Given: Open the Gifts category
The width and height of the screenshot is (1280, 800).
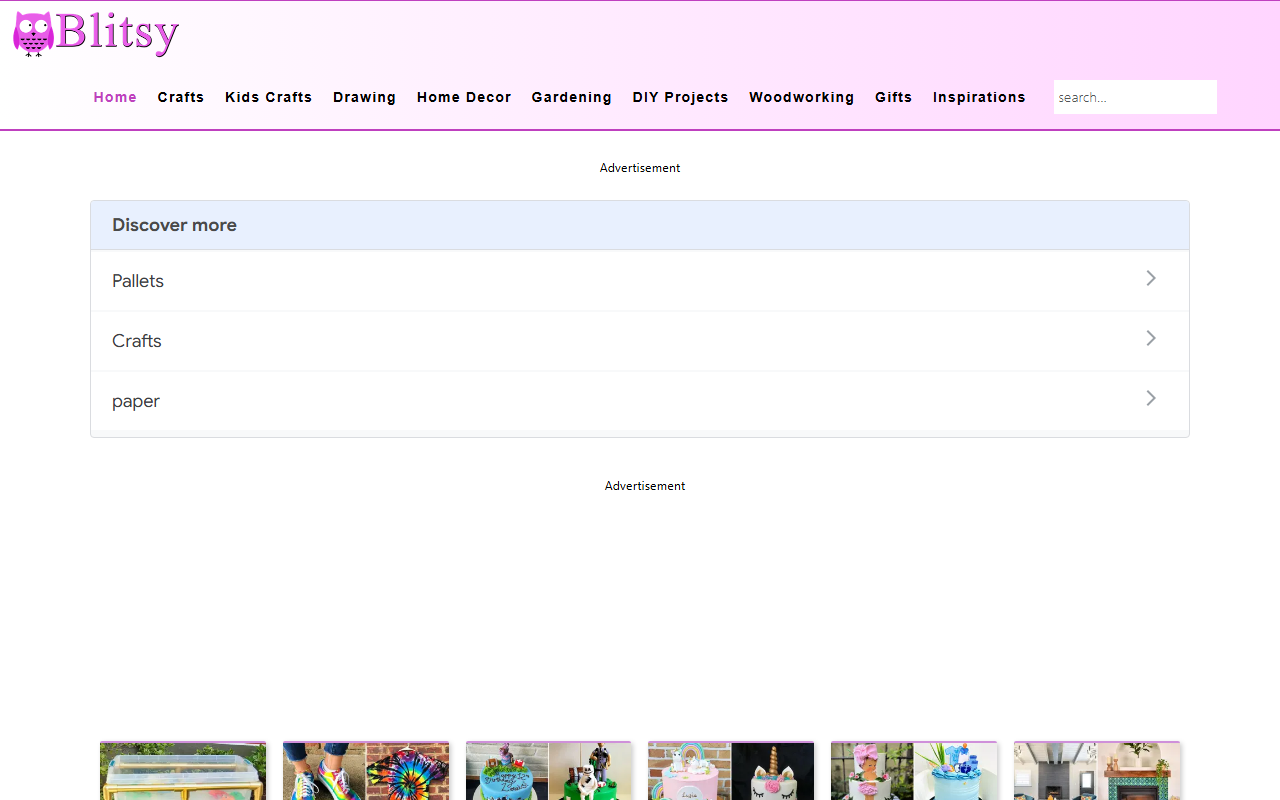Looking at the screenshot, I should pos(894,97).
